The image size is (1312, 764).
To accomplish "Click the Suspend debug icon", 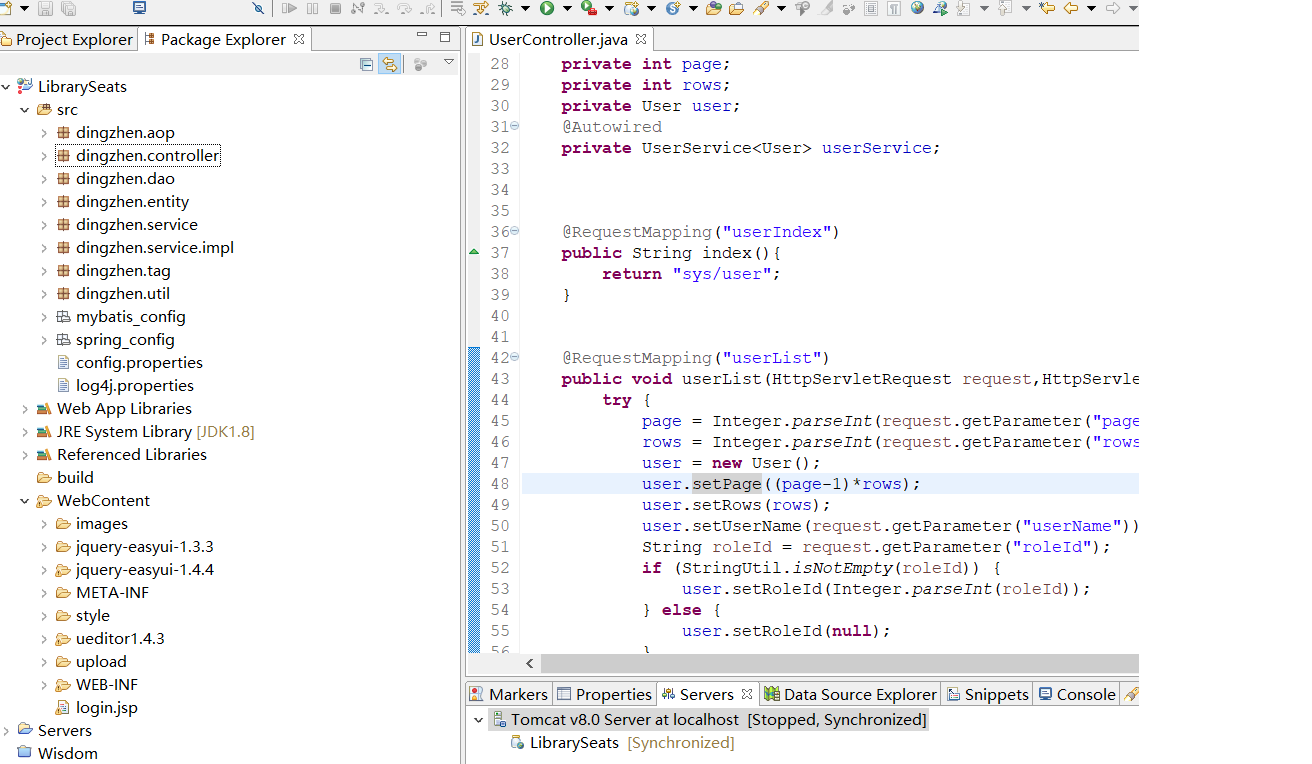I will 312,8.
